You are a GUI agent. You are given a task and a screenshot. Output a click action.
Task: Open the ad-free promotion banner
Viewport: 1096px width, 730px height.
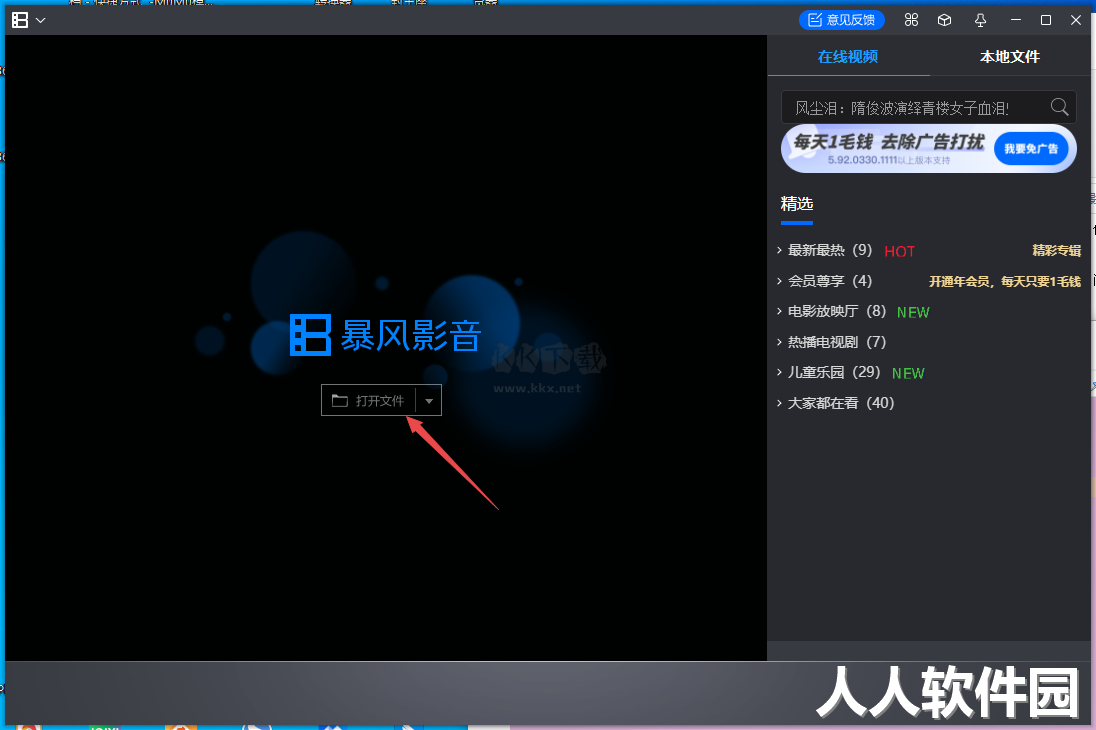click(928, 149)
